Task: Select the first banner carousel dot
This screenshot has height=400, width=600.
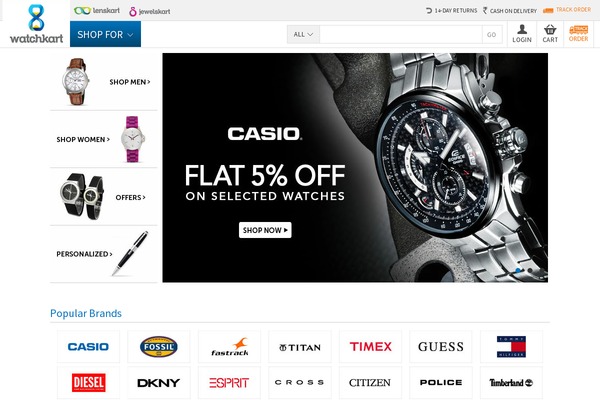Action: pos(518,271)
